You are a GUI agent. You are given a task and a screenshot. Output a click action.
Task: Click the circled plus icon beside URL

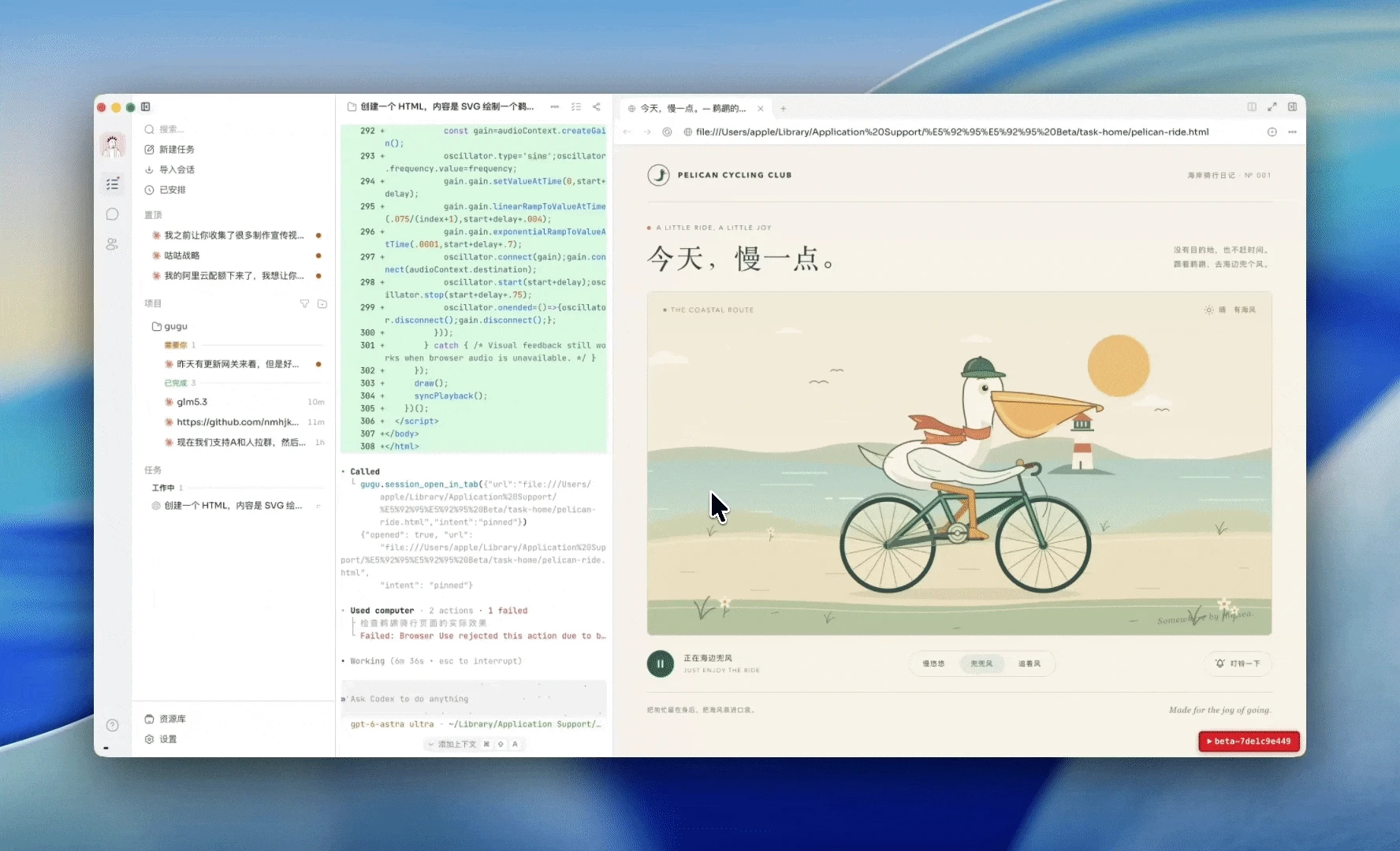pos(1272,132)
